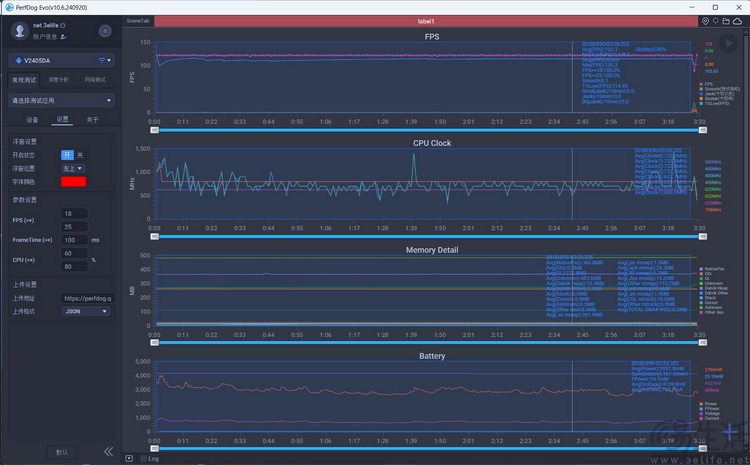Click the FPS threshold field showing 18

(74, 213)
